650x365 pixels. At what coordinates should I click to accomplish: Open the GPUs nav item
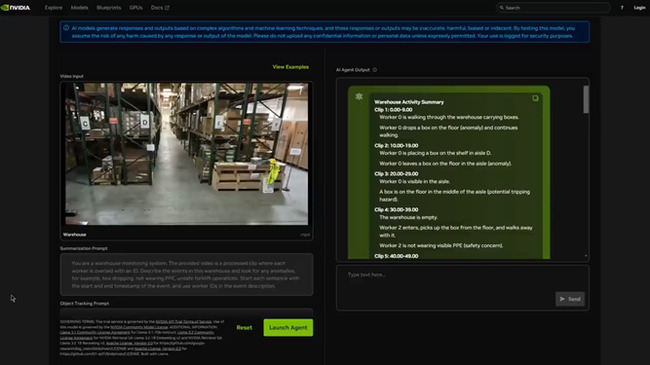(136, 7)
